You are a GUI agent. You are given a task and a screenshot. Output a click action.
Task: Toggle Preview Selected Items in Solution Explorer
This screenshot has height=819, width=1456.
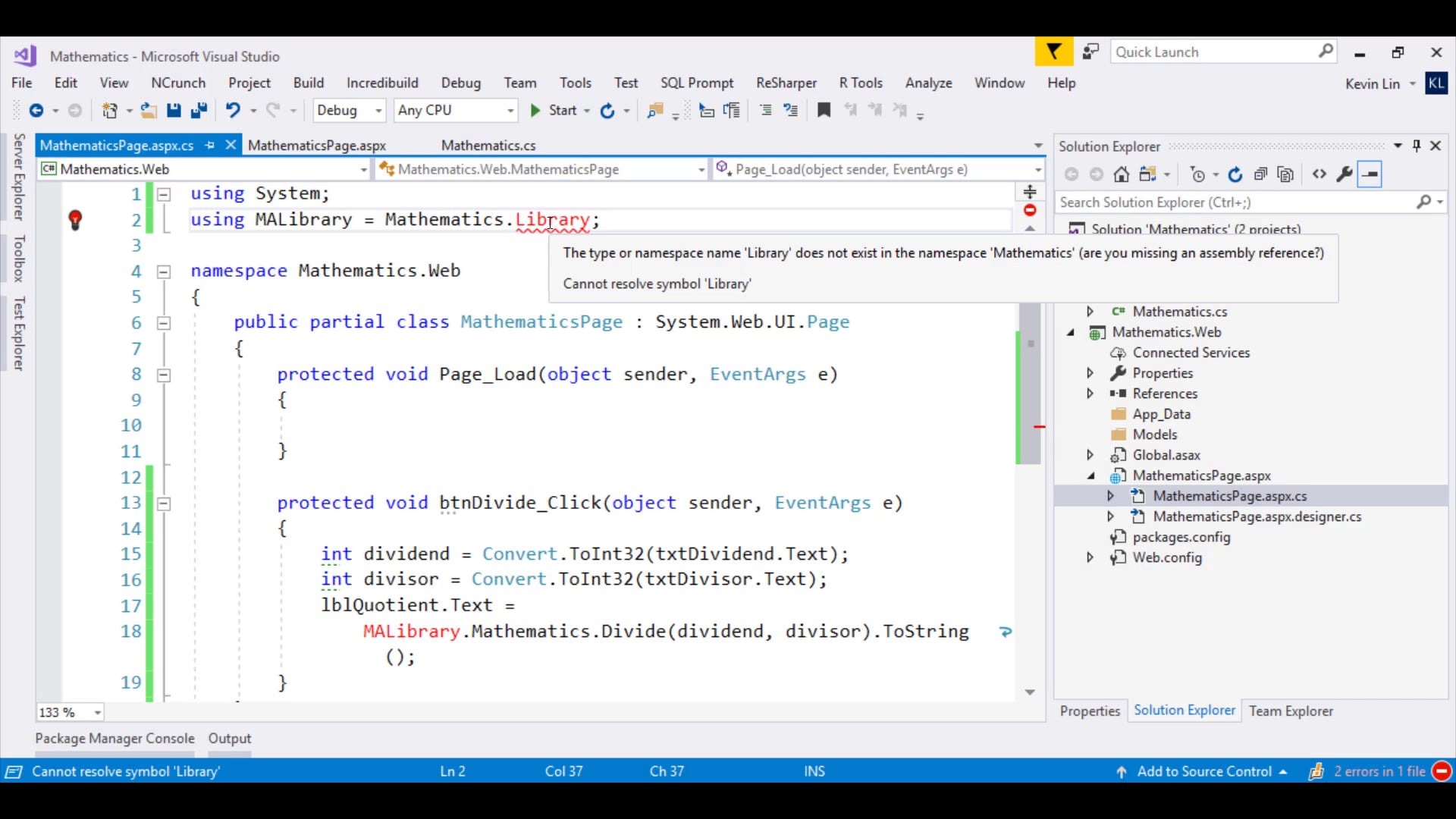[x=1370, y=174]
